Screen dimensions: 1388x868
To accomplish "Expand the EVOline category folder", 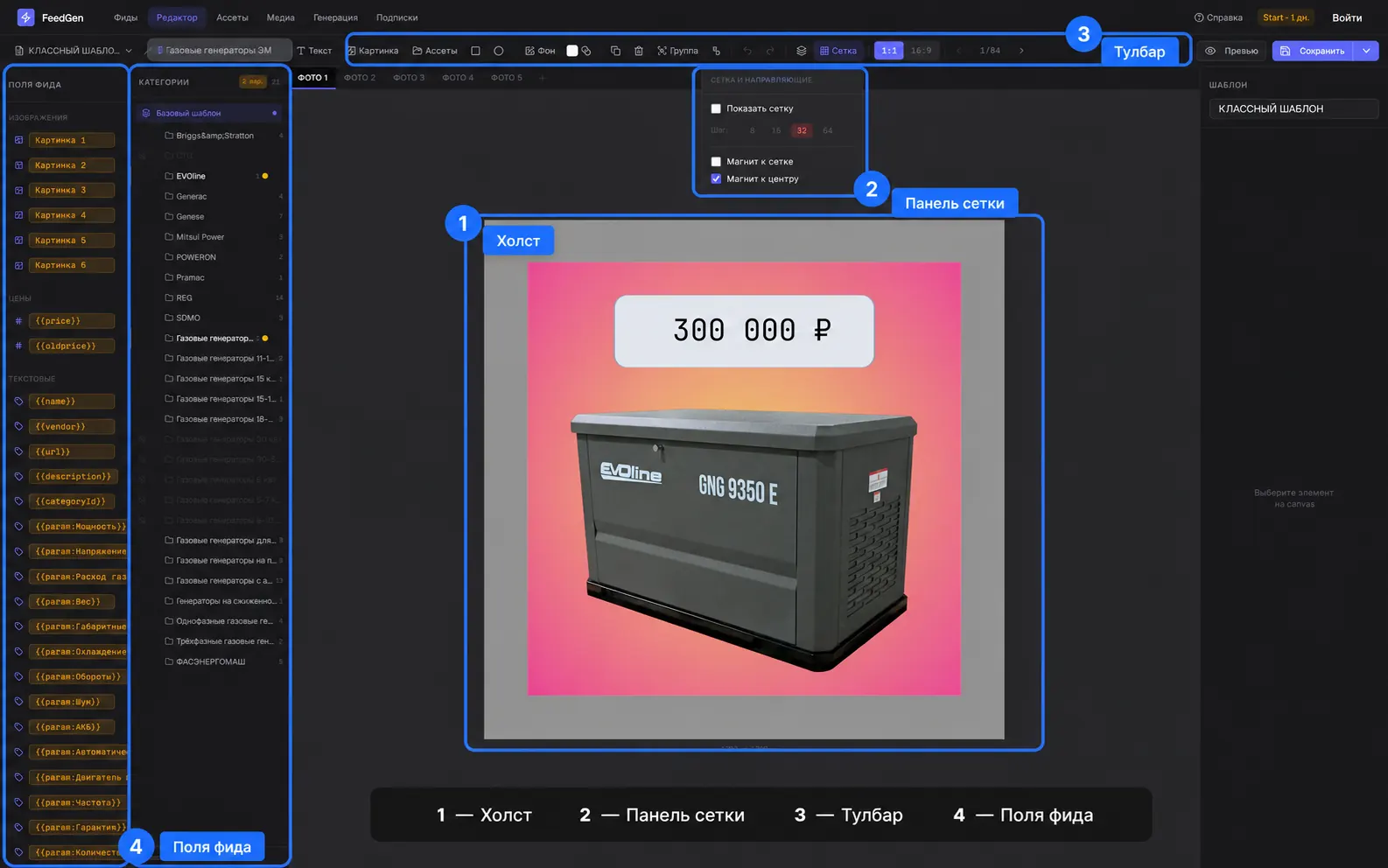I will (191, 176).
